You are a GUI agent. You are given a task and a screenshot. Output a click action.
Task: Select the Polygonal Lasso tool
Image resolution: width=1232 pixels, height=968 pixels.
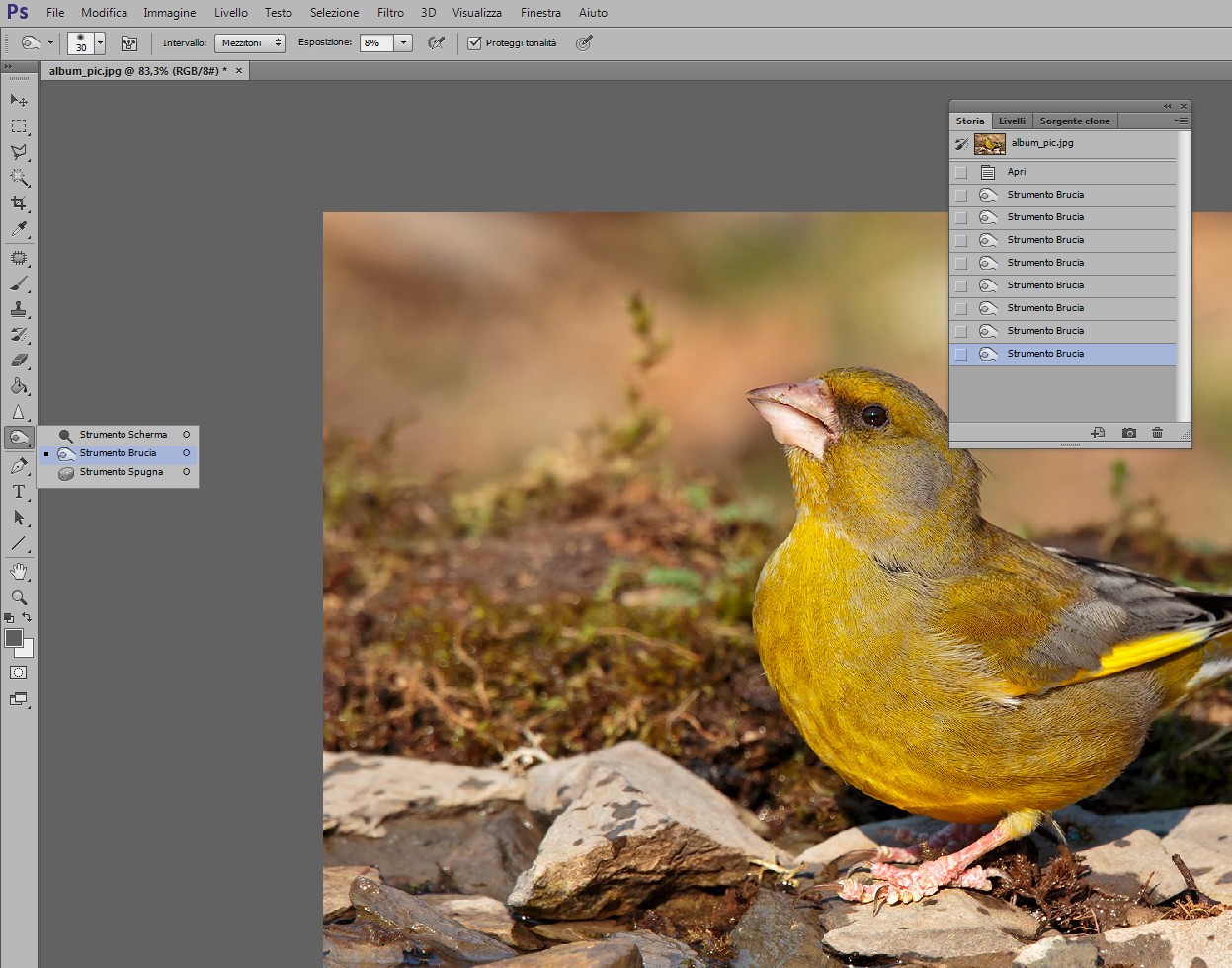tap(19, 152)
